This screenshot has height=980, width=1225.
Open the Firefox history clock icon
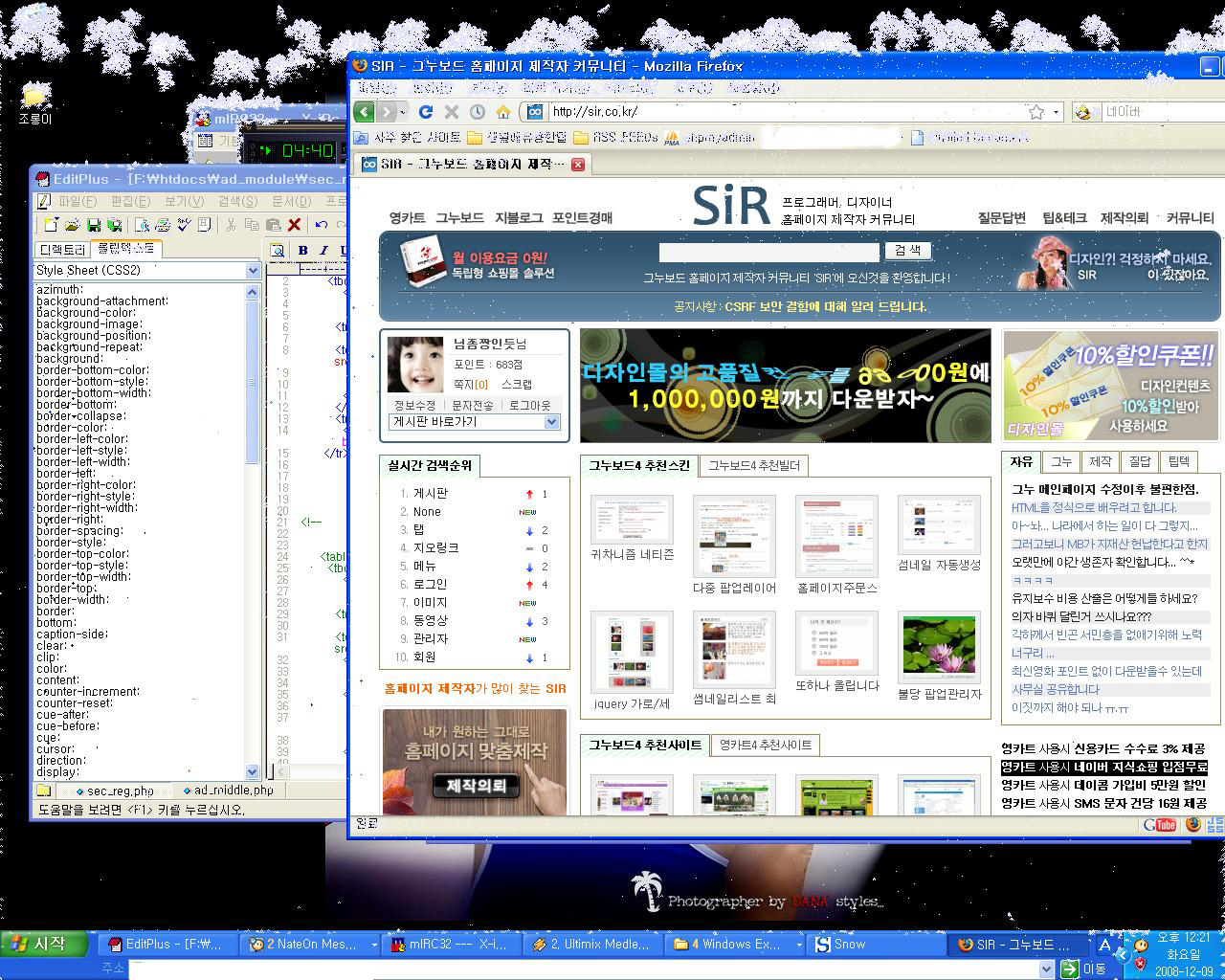pos(478,112)
